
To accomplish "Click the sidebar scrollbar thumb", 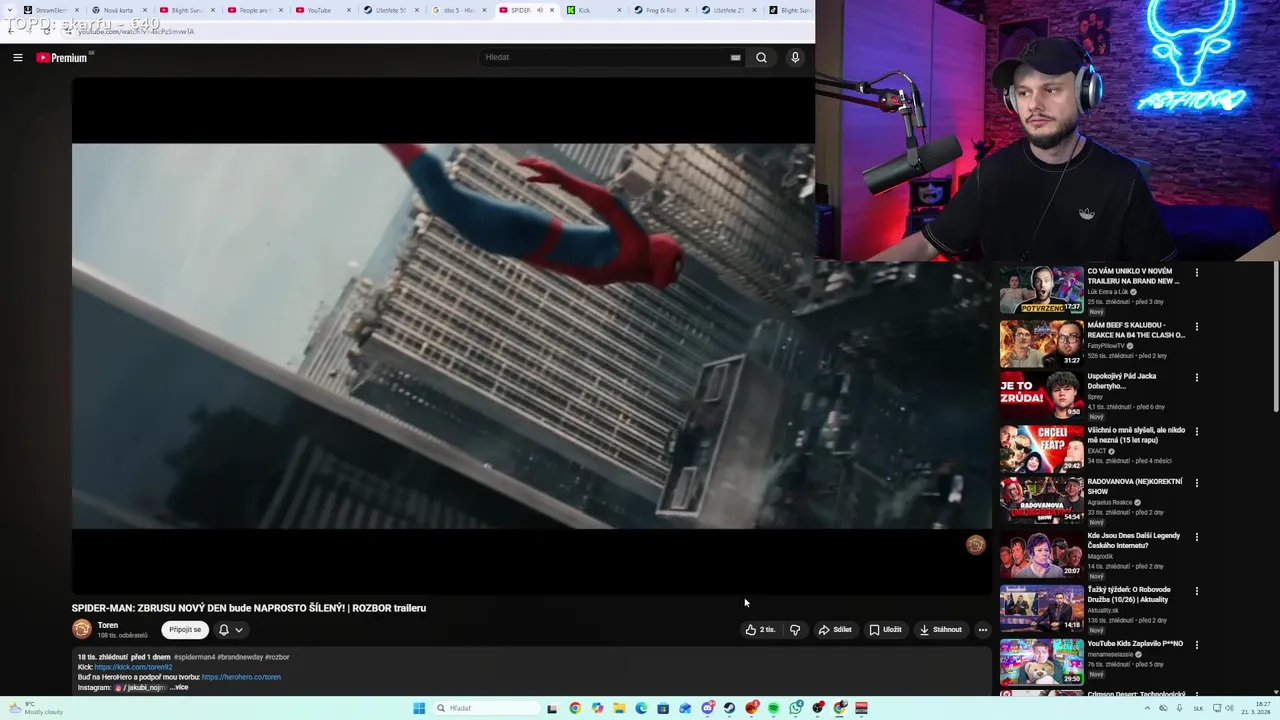I will (1276, 336).
